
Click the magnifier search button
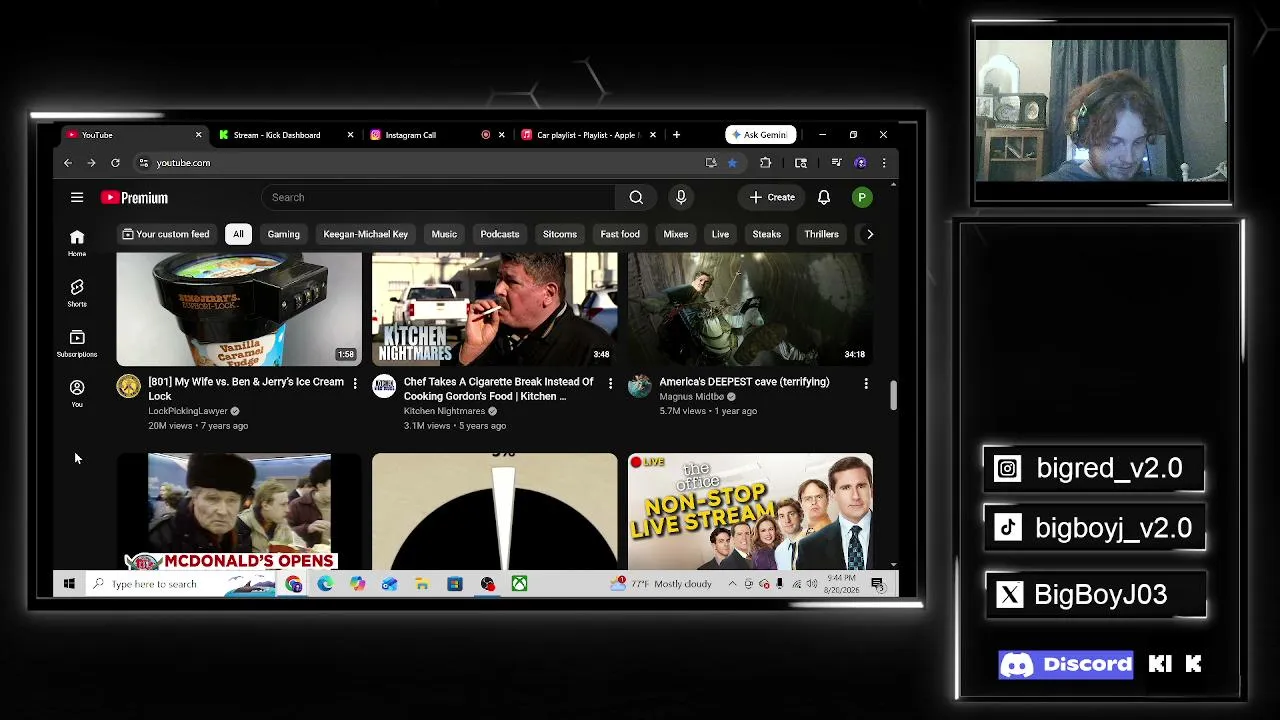(636, 197)
